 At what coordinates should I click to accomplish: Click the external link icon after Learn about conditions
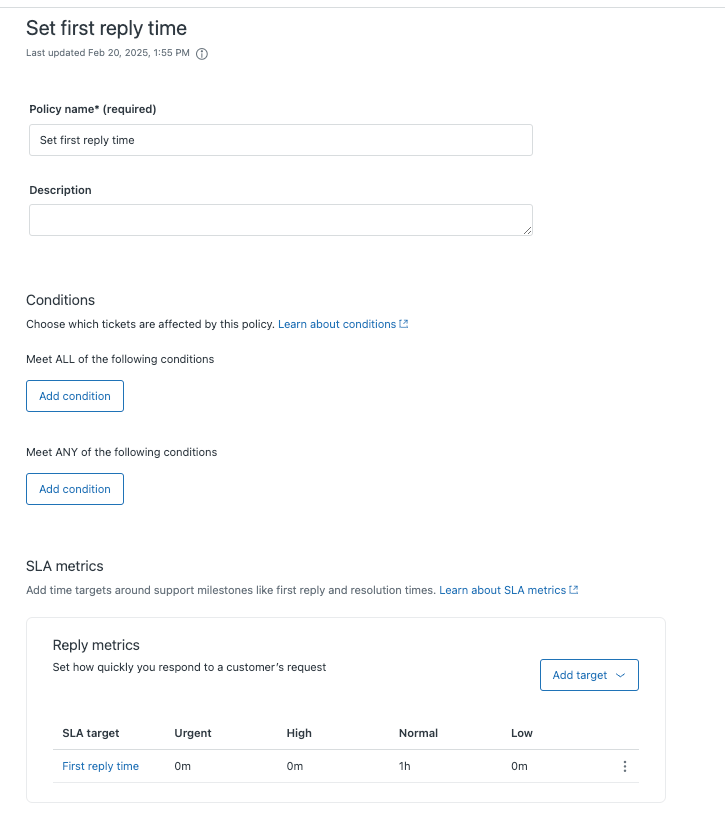pyautogui.click(x=404, y=323)
